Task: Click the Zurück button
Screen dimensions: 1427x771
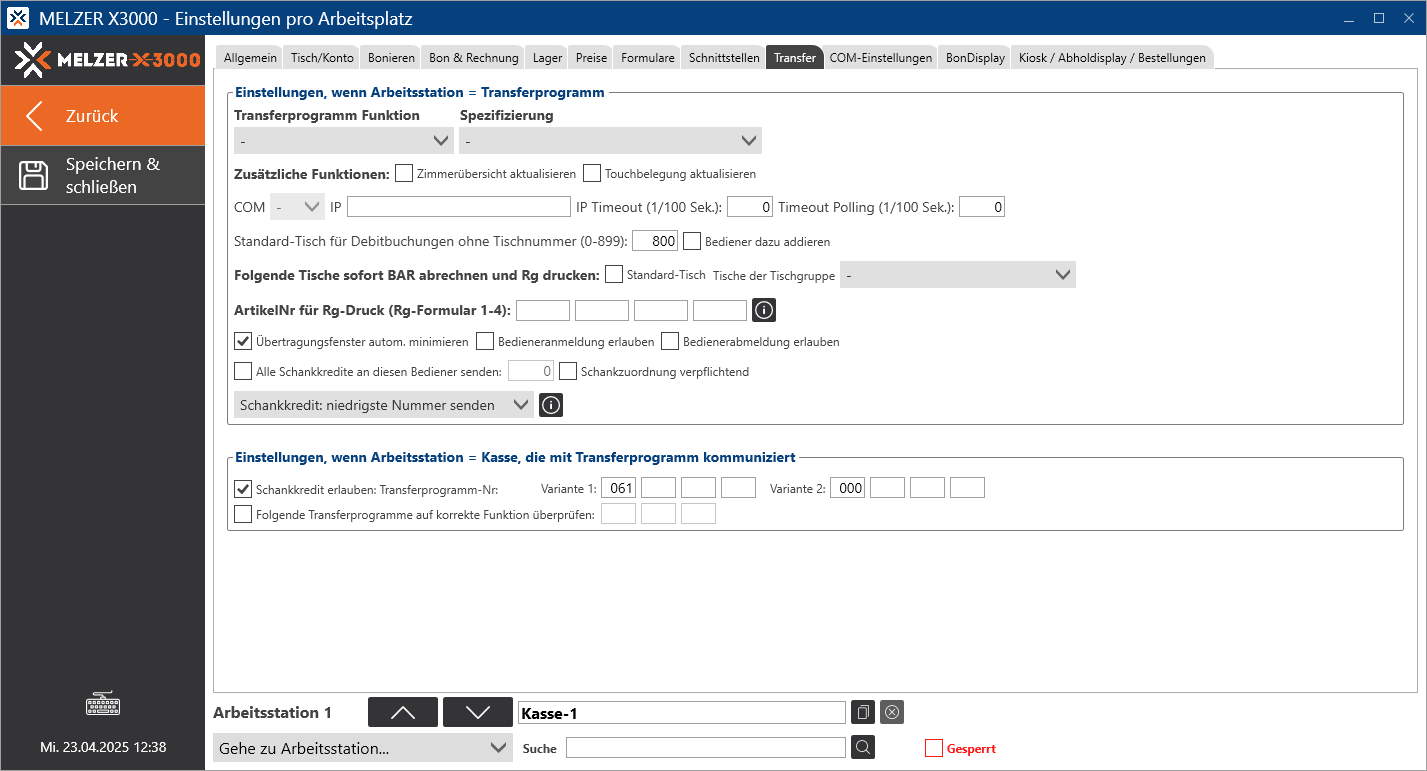Action: [x=103, y=116]
